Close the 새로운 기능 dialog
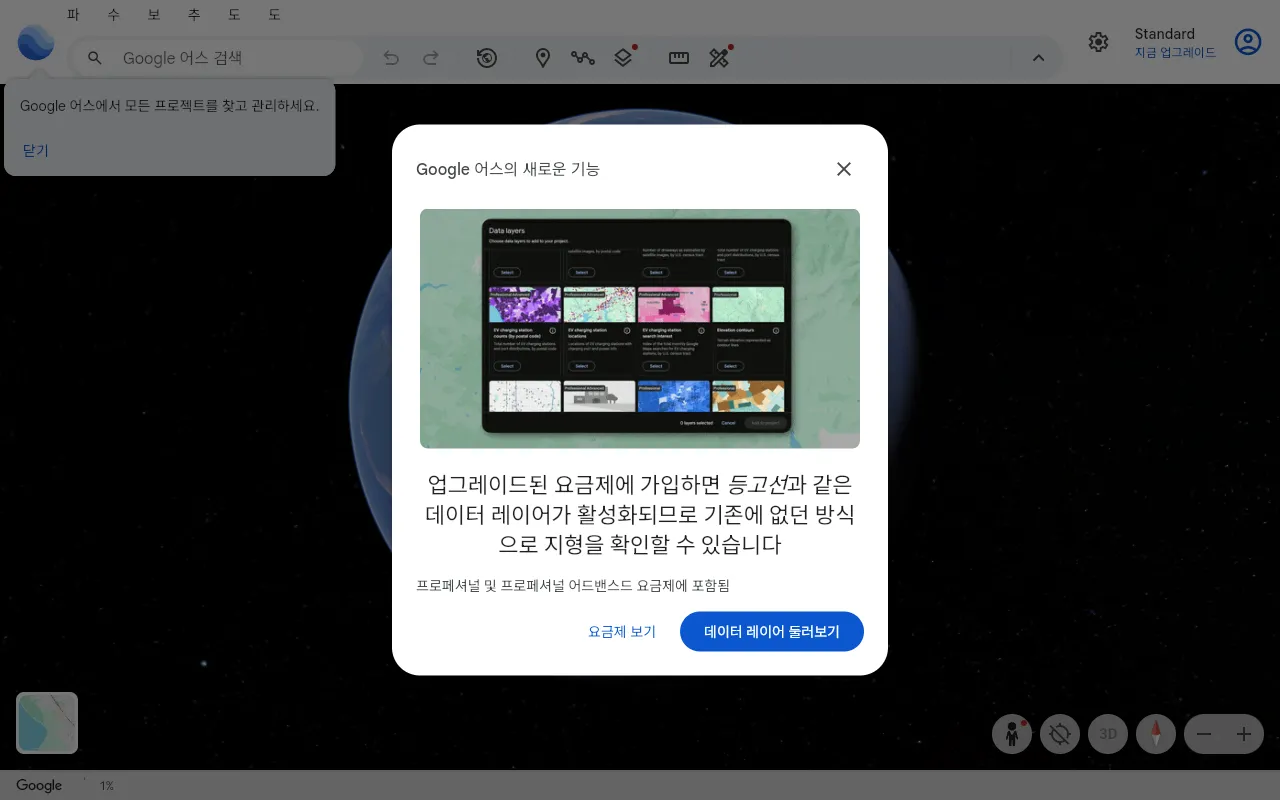Image resolution: width=1280 pixels, height=800 pixels. pos(844,169)
